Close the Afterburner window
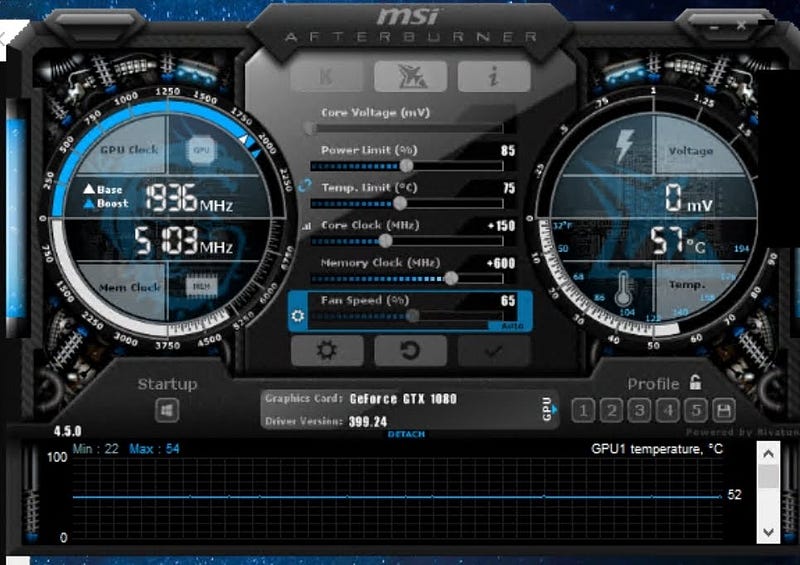 tap(741, 24)
